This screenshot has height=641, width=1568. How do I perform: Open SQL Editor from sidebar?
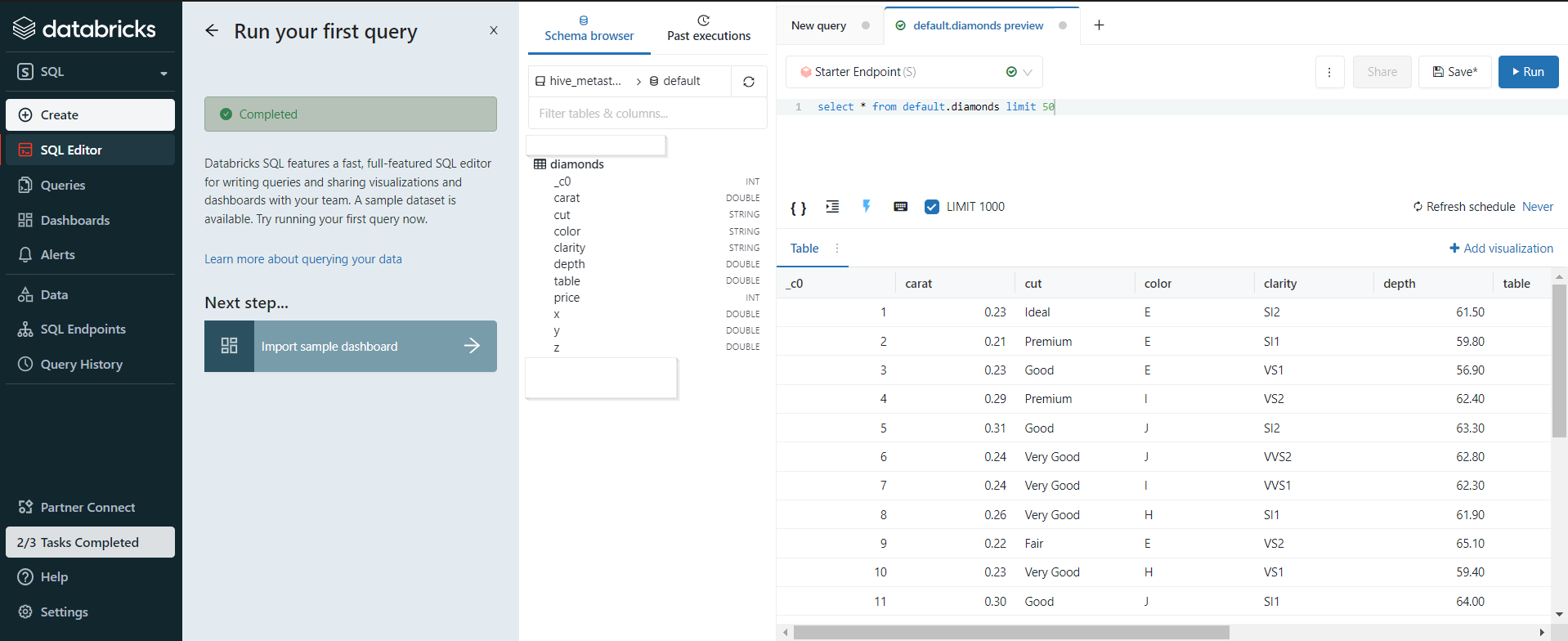coord(90,150)
